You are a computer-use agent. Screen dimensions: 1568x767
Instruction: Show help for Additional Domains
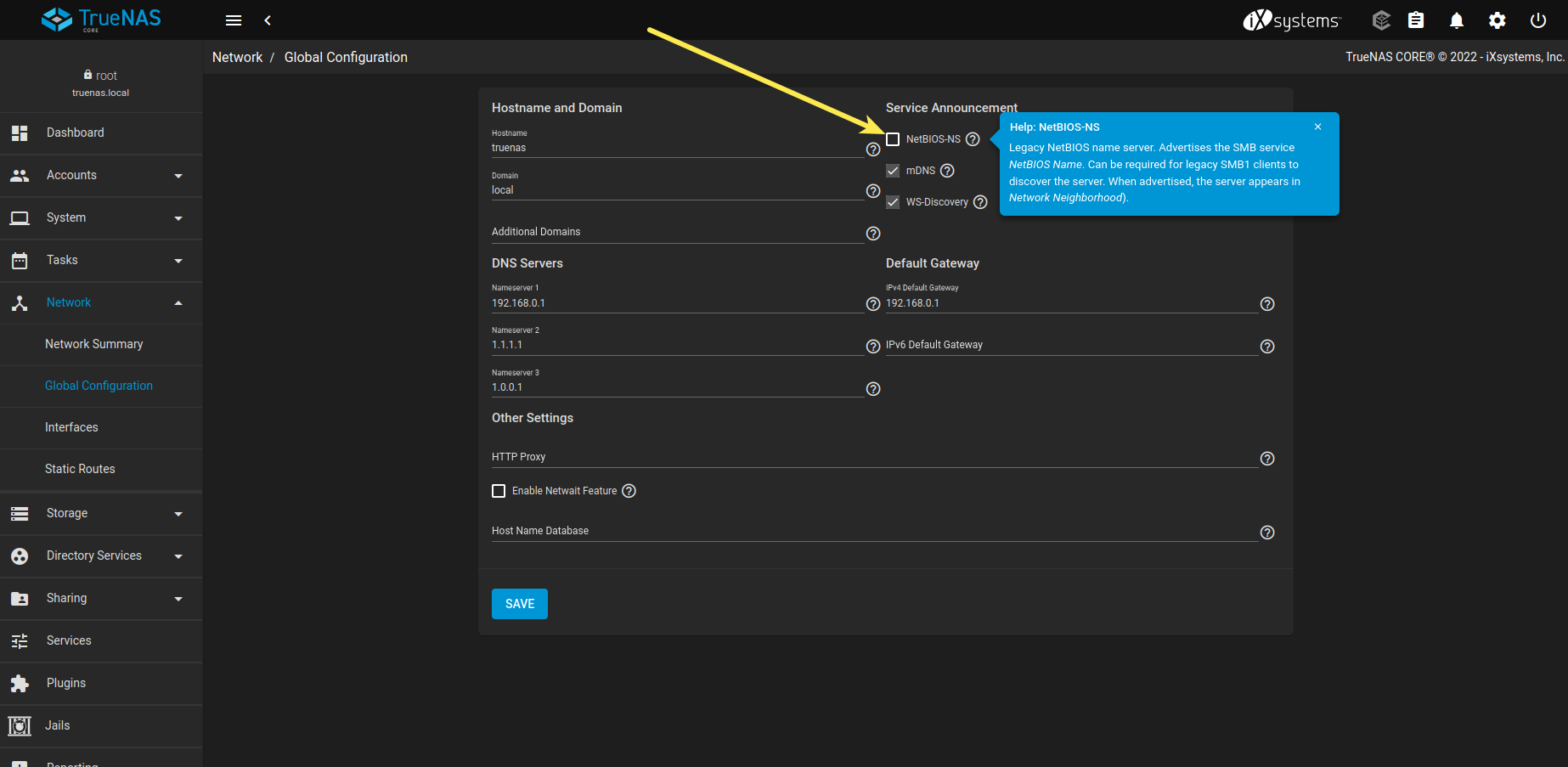click(x=873, y=234)
